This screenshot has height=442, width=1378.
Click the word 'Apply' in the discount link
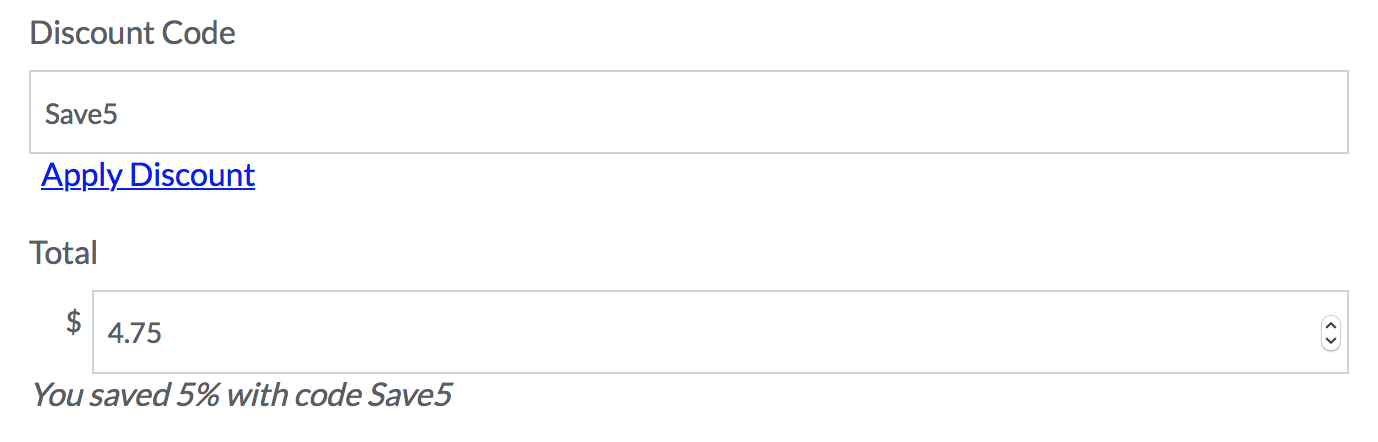[x=82, y=175]
